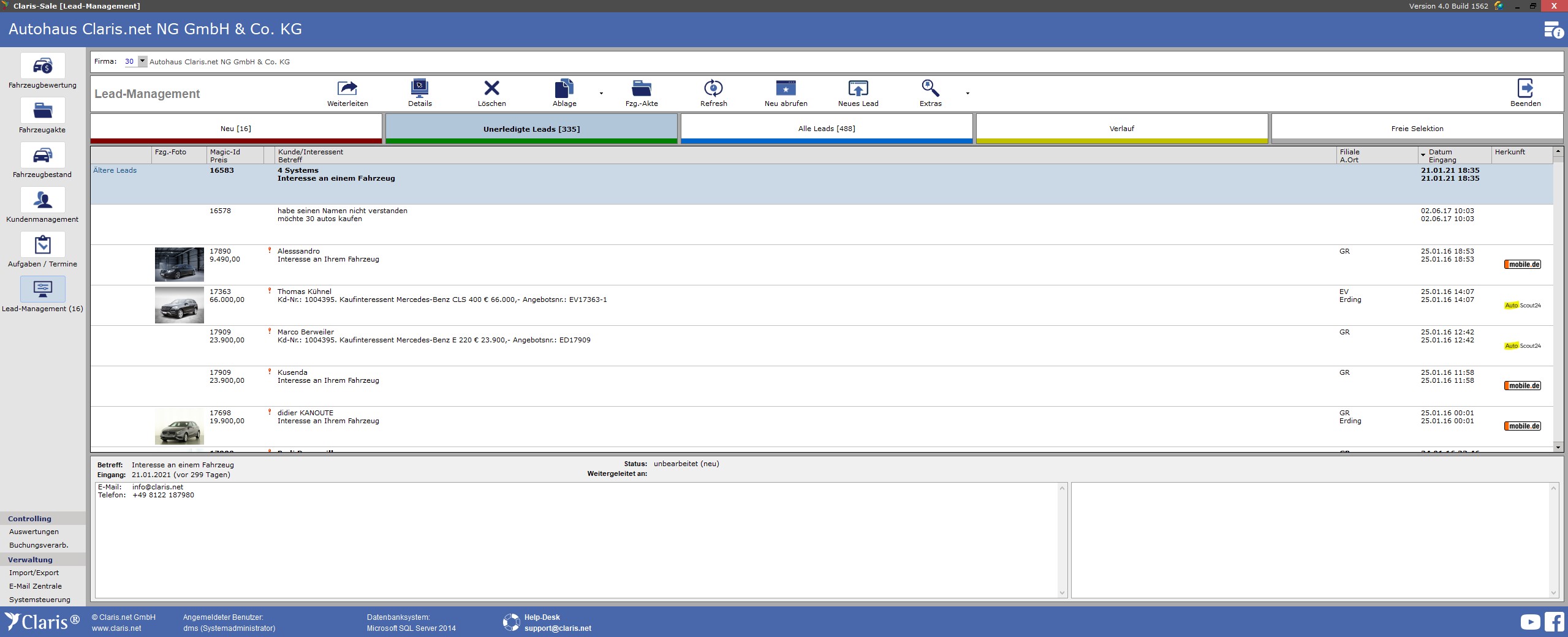
Task: Switch to the Neu [16] tab
Action: (236, 129)
